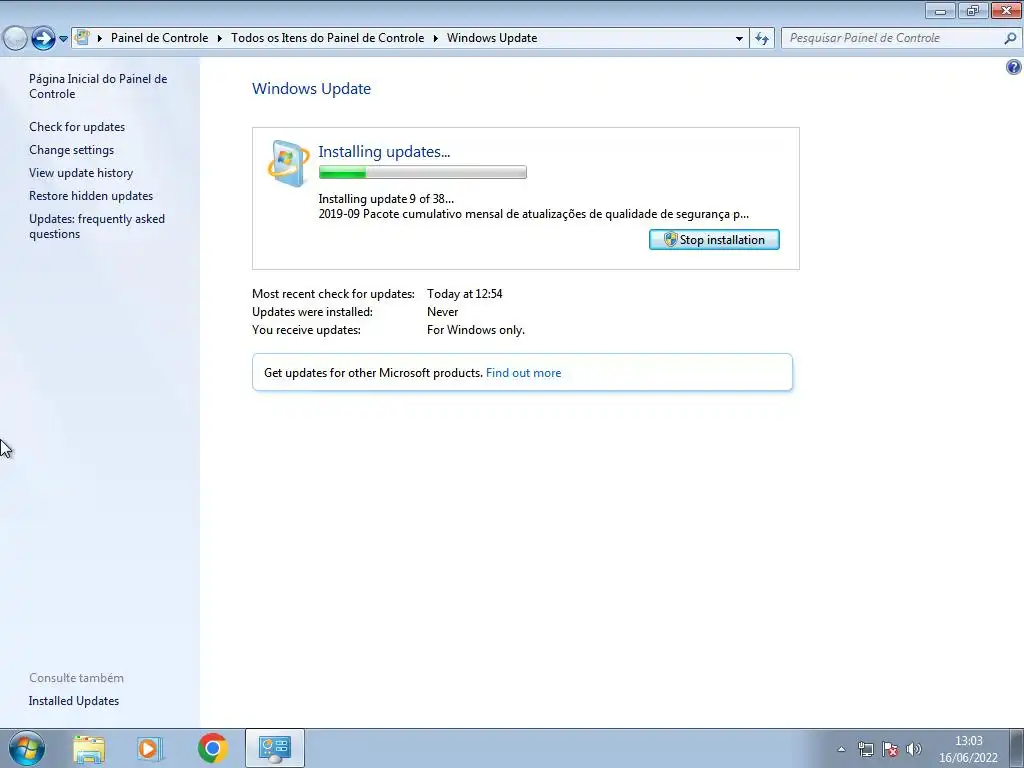
Task: Click the Find out more link
Action: coord(523,373)
